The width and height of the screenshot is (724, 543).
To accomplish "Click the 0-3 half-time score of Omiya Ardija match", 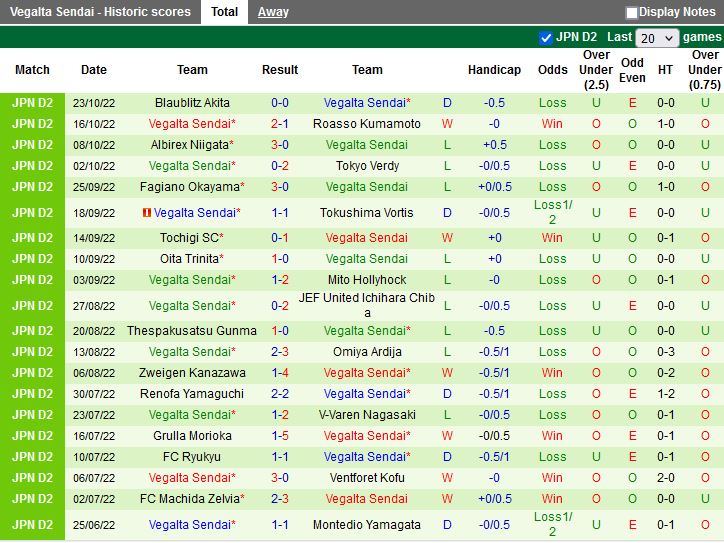I will [665, 351].
